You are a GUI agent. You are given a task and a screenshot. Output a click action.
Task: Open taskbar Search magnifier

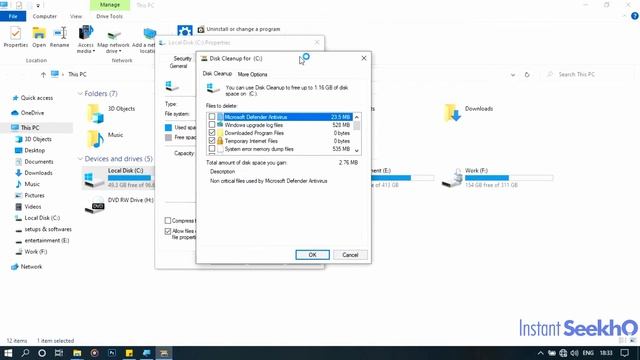(x=25, y=353)
